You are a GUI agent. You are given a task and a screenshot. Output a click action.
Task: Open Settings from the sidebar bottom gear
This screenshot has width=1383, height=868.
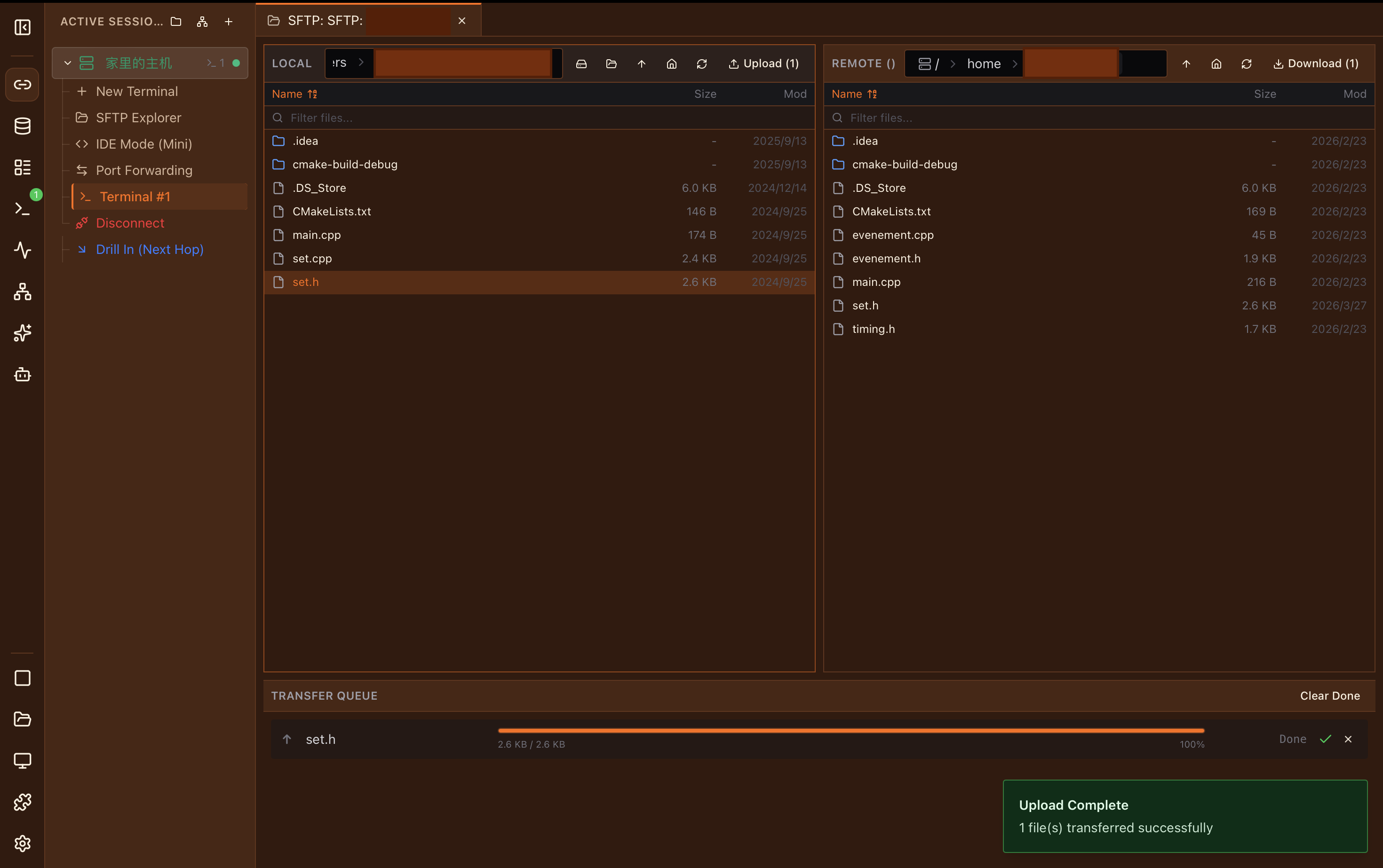23,844
